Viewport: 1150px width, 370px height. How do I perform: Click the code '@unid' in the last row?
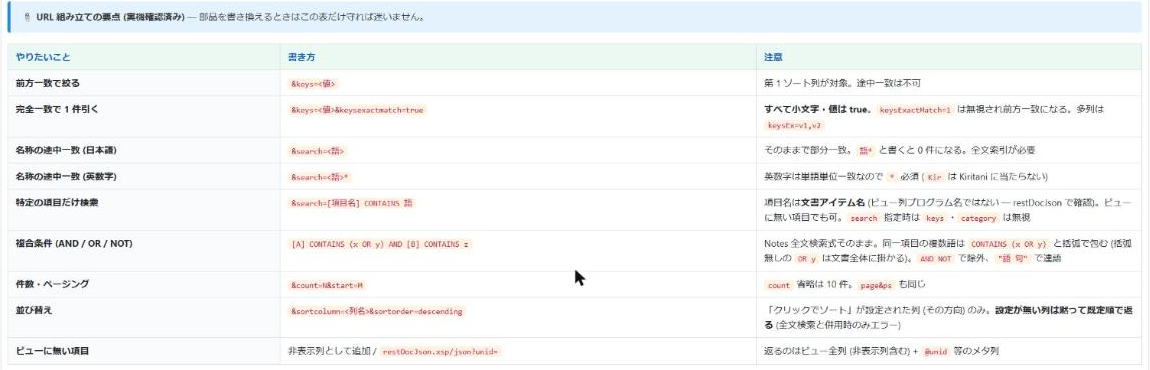pyautogui.click(x=937, y=352)
